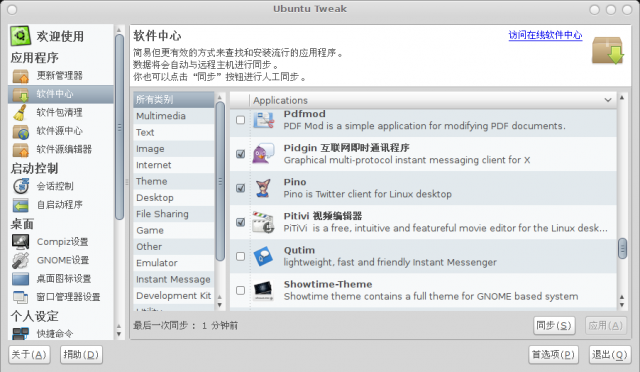Check the Qutim checkbox
The height and width of the screenshot is (372, 640).
tap(240, 256)
